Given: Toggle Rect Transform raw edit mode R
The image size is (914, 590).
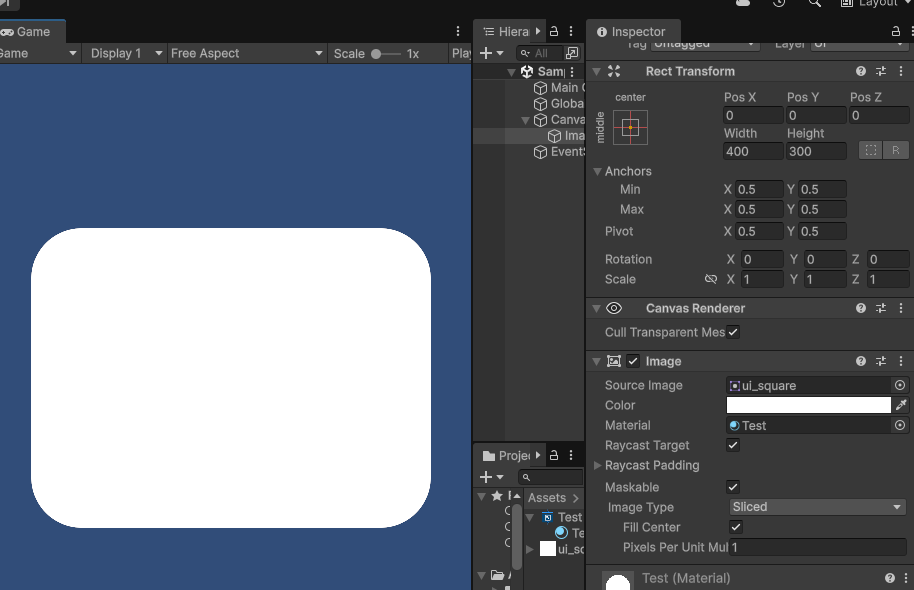Looking at the screenshot, I should tap(895, 150).
